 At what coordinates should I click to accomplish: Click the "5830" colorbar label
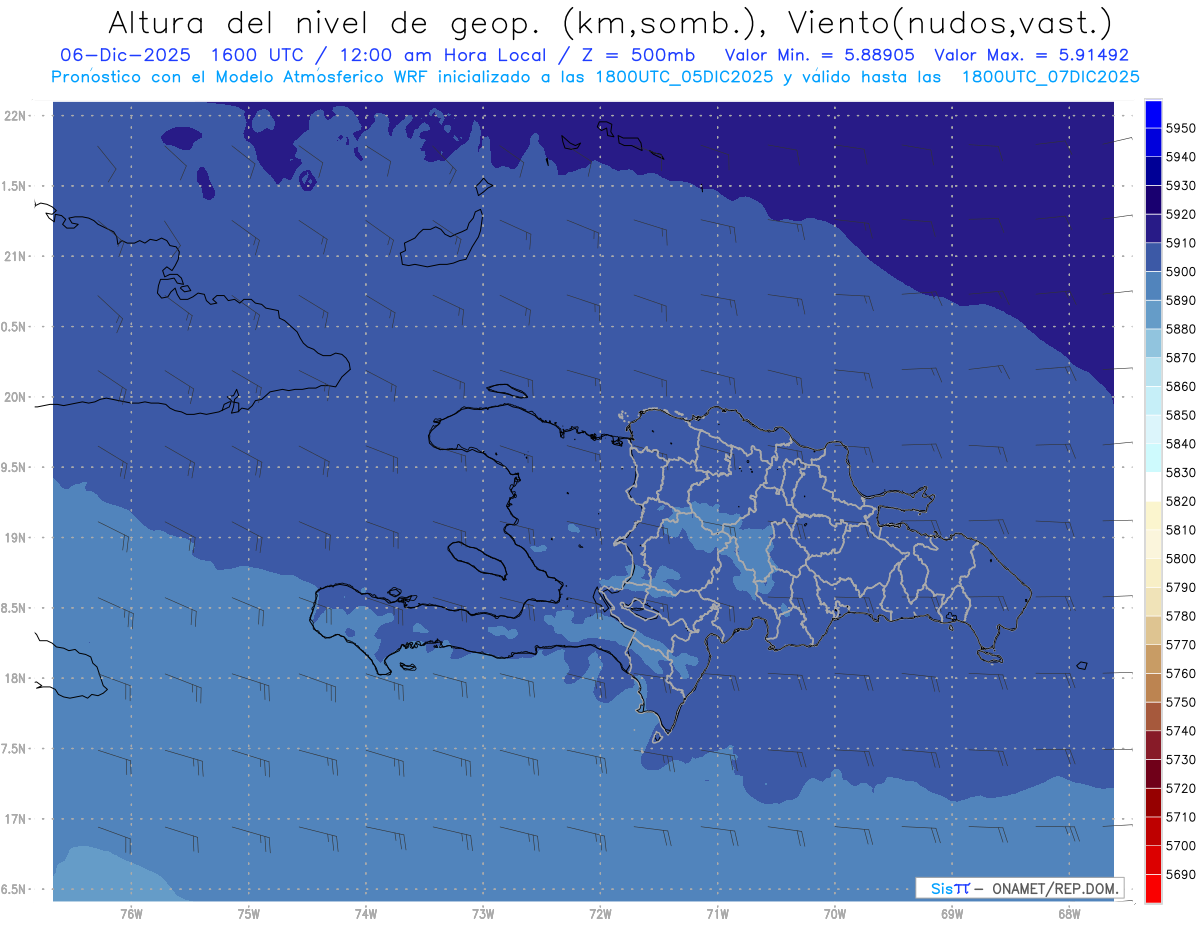coord(1180,472)
